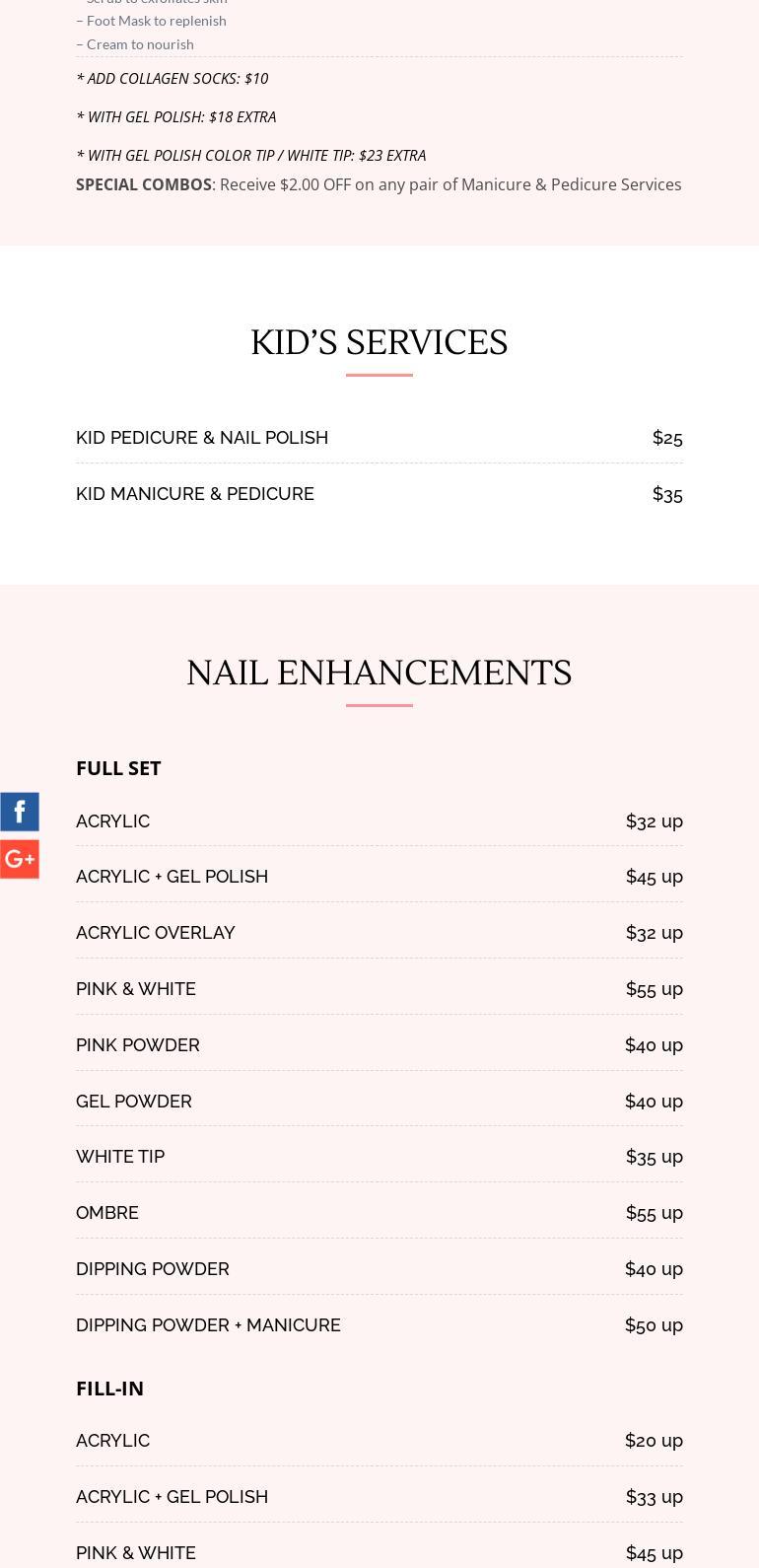Select the Add Collagen Socks $10 note
The image size is (759, 1568).
click(x=172, y=78)
